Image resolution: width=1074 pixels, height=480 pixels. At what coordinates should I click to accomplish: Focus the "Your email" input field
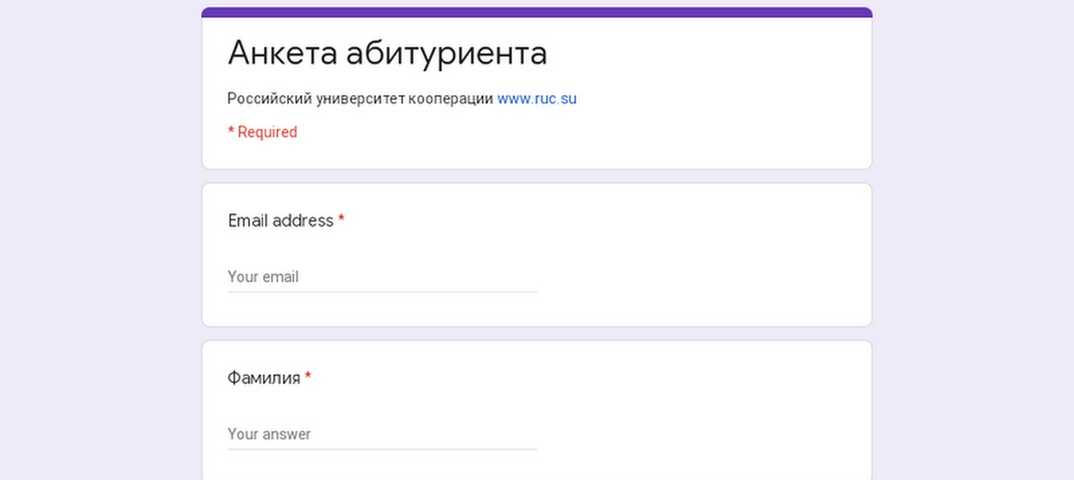point(382,277)
